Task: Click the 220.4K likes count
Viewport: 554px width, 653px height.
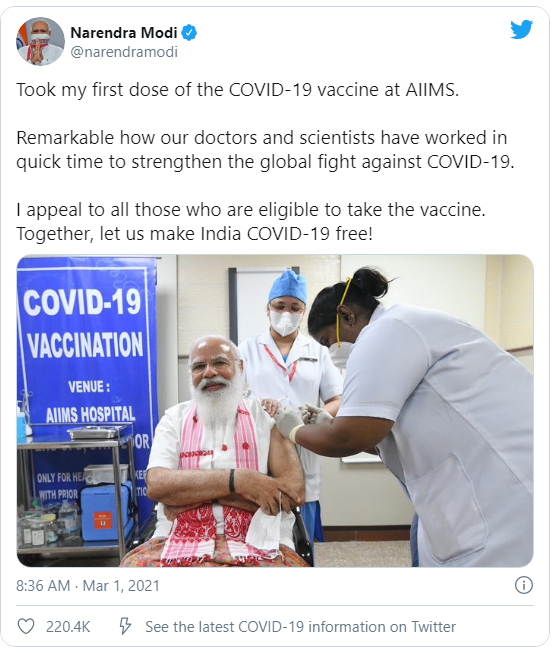Action: (x=68, y=627)
